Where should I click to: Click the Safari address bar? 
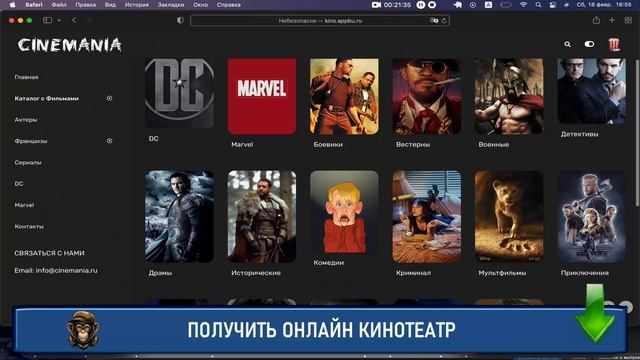pyautogui.click(x=320, y=20)
